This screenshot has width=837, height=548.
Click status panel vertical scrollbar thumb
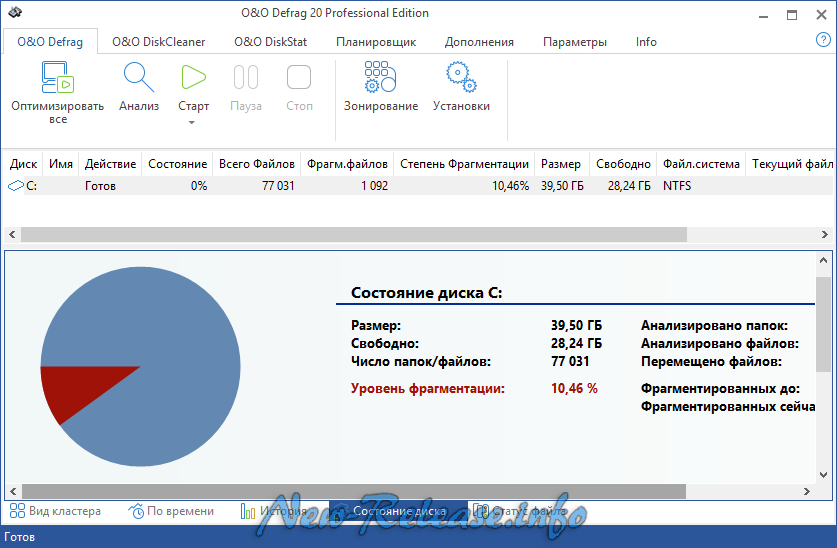tap(824, 324)
